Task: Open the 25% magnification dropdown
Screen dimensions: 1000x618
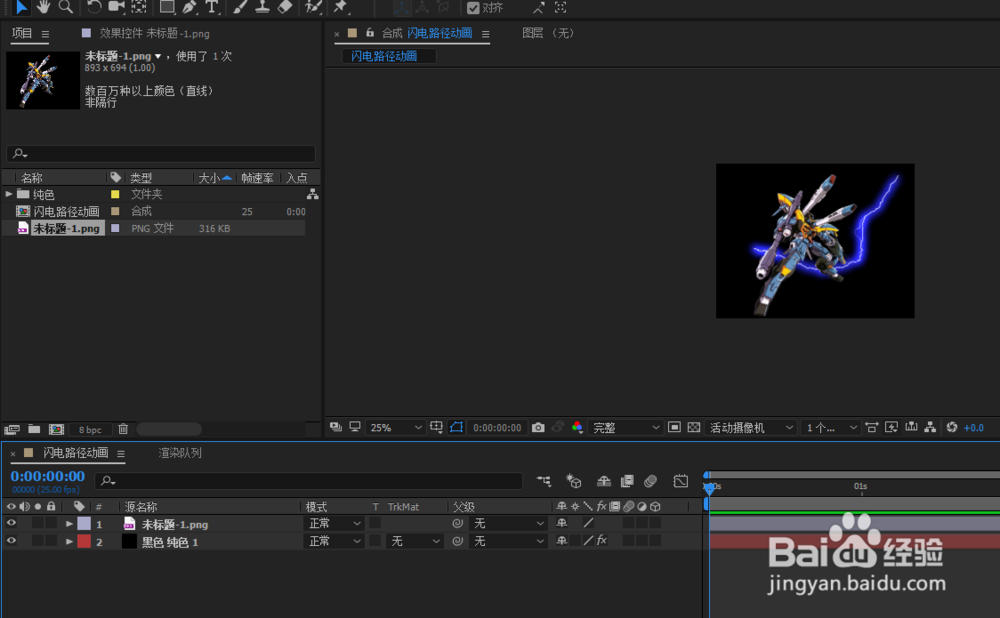Action: [395, 427]
